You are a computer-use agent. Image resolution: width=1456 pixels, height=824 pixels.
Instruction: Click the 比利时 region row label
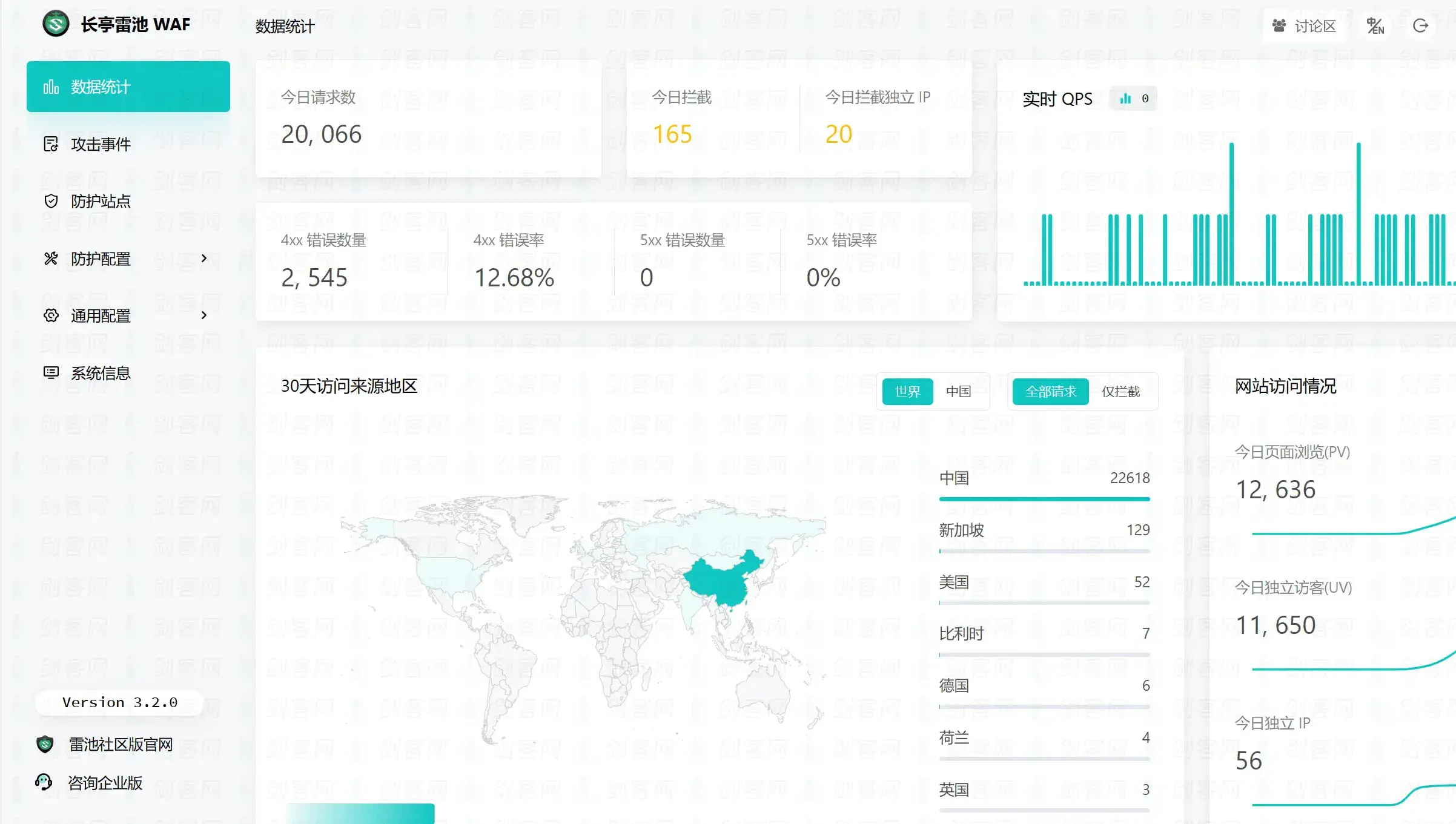[x=961, y=634]
